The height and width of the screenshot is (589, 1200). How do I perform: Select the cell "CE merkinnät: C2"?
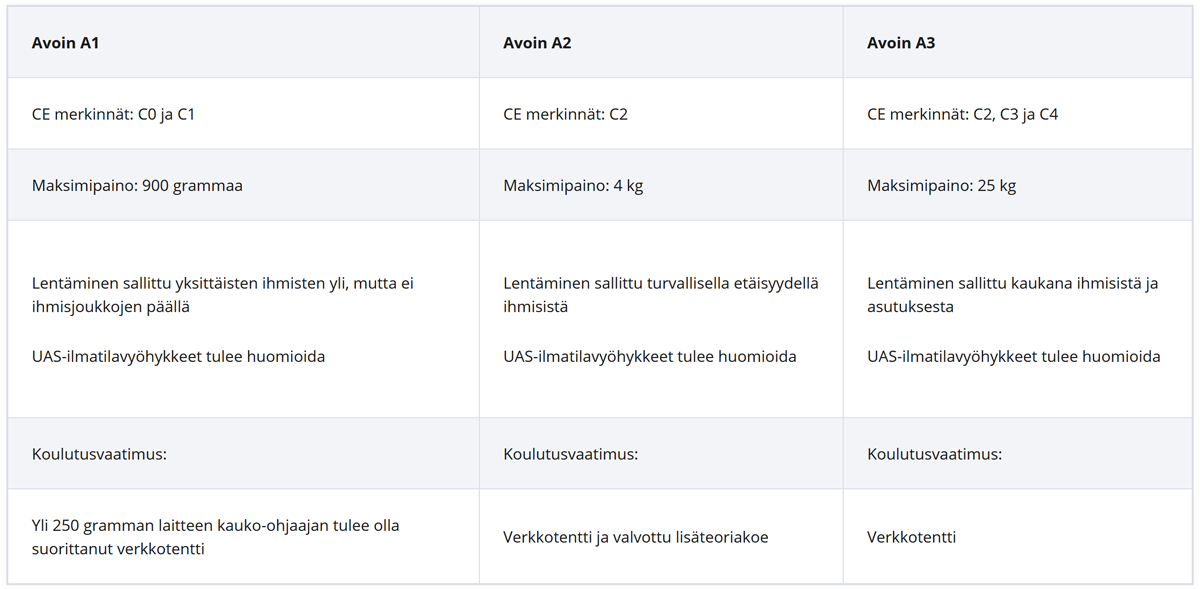pyautogui.click(x=565, y=114)
